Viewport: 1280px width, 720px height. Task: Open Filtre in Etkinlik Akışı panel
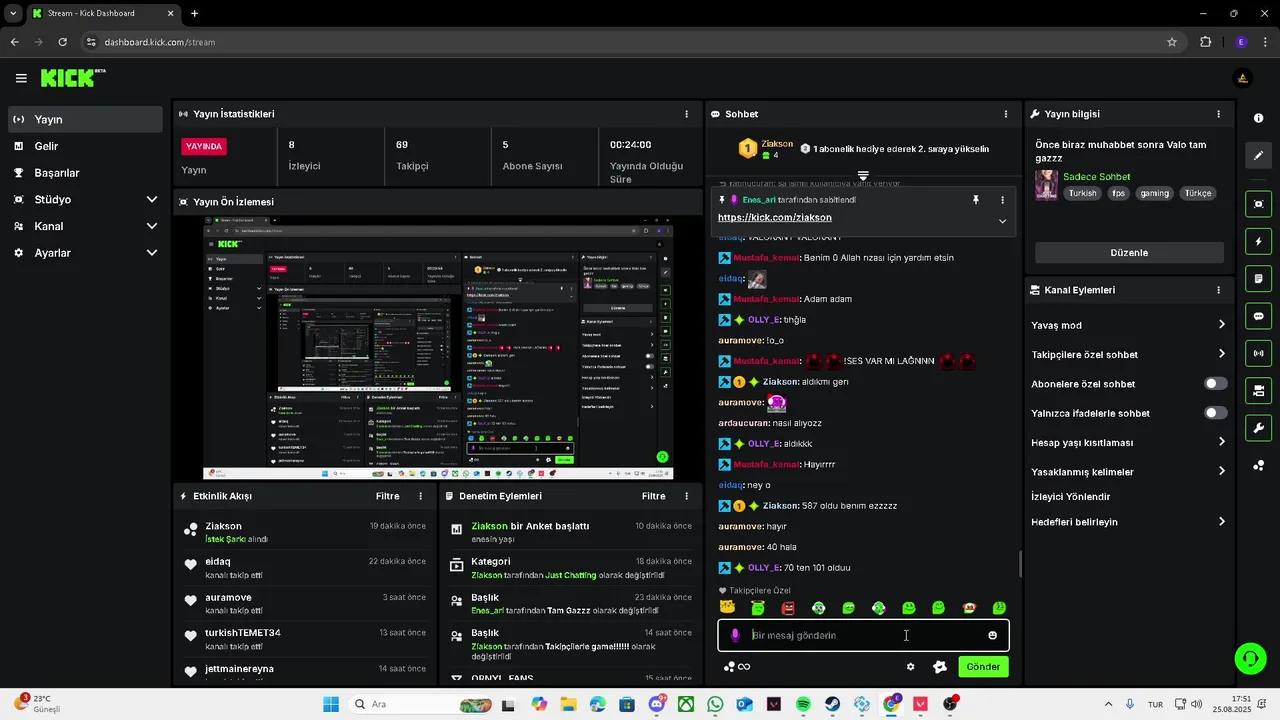(387, 496)
